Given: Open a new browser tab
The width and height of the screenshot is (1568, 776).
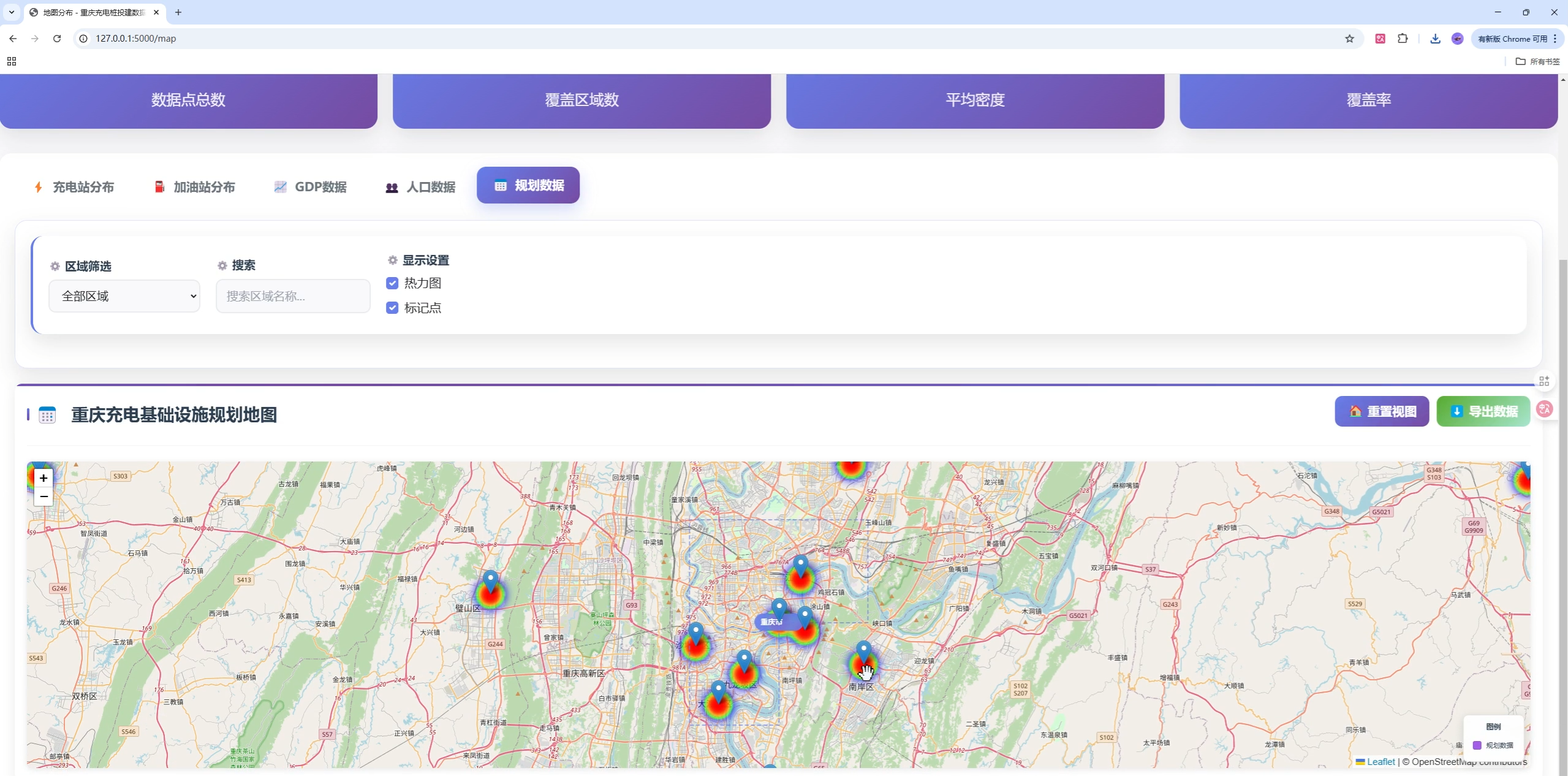Looking at the screenshot, I should coord(178,12).
